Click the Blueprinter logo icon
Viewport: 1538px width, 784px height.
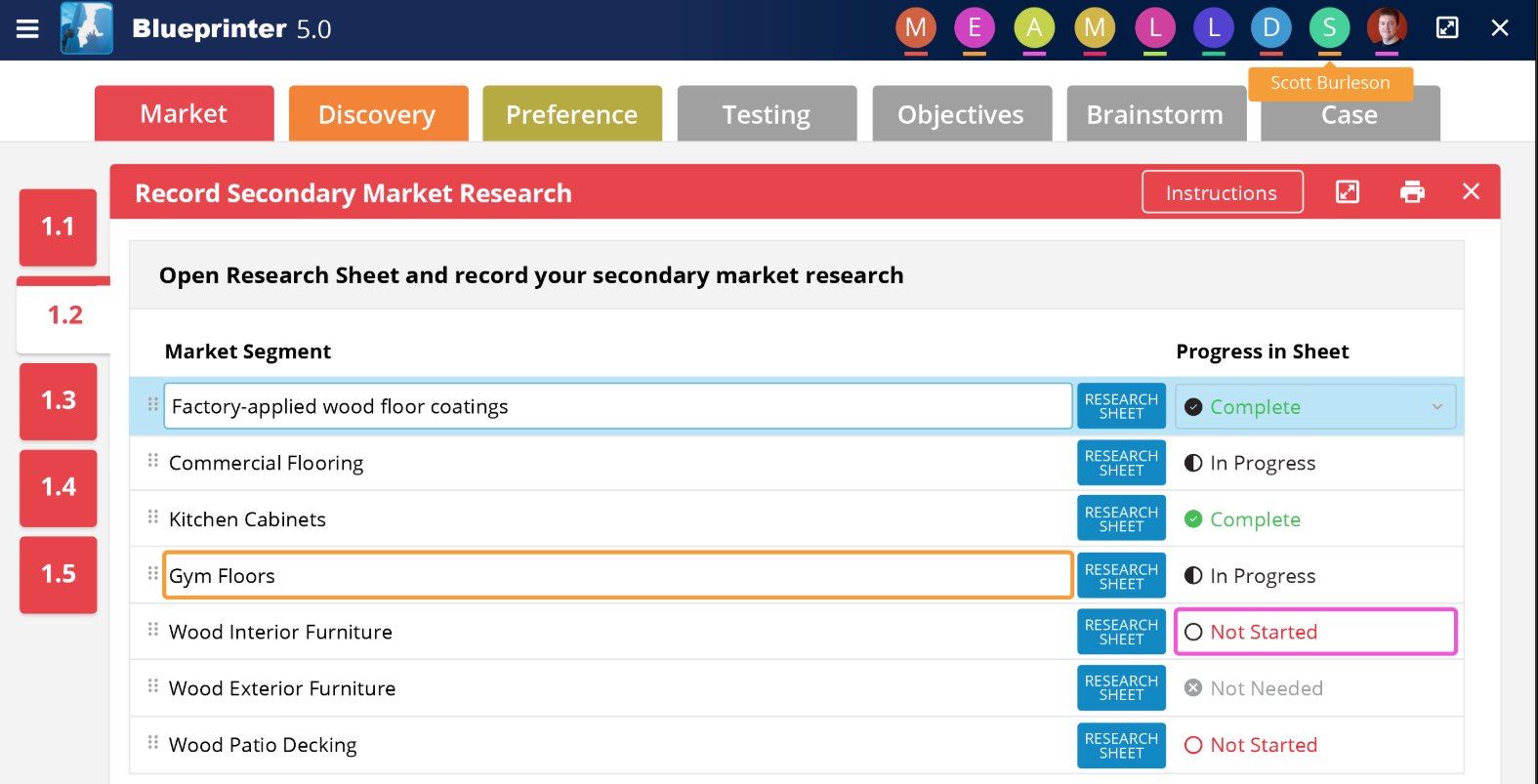tap(86, 28)
